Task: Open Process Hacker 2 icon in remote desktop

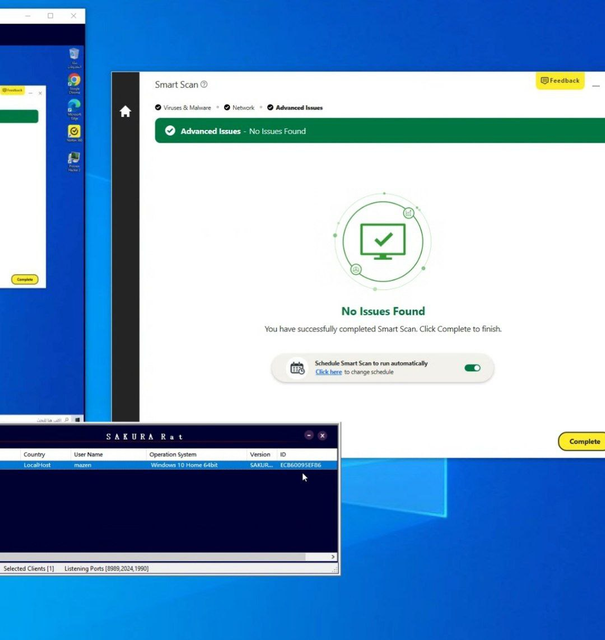Action: [x=74, y=162]
